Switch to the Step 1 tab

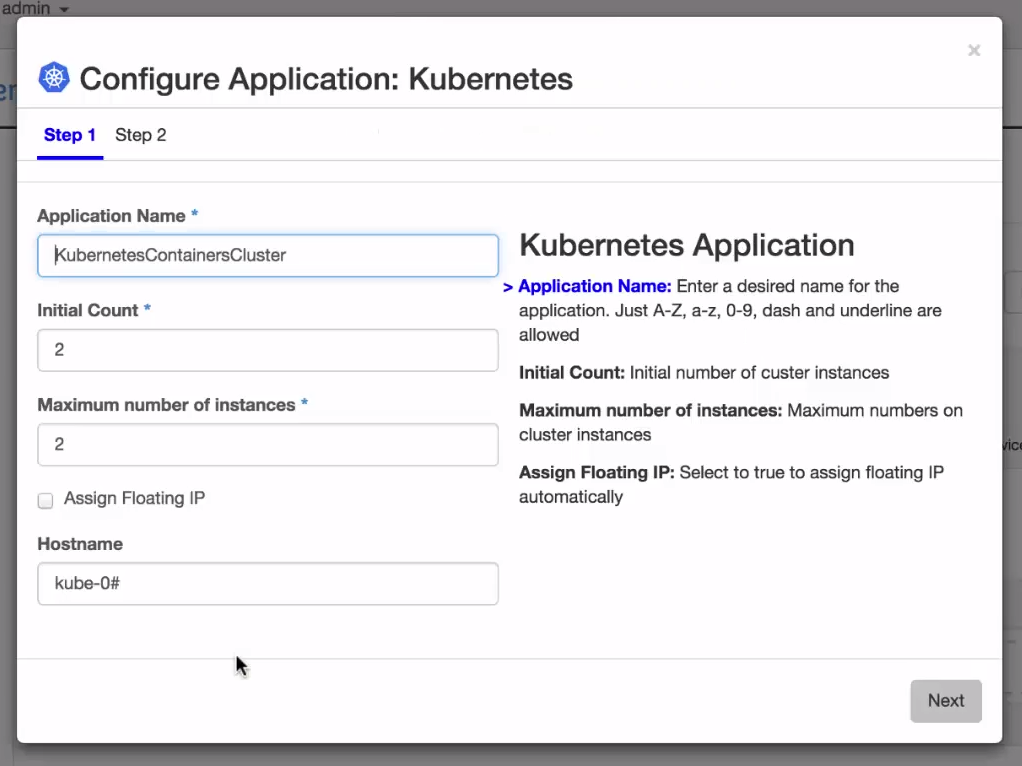70,135
